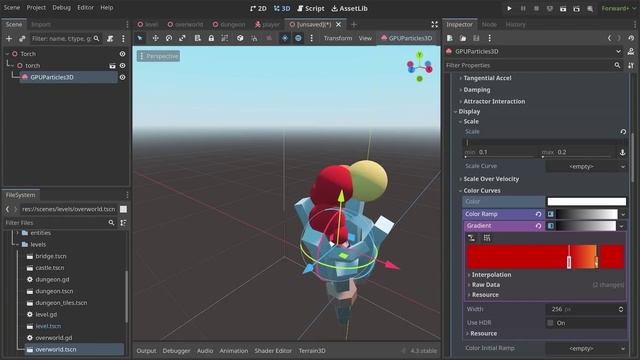Expand Raw Data in gradient editor
The height and width of the screenshot is (360, 640).
[485, 285]
